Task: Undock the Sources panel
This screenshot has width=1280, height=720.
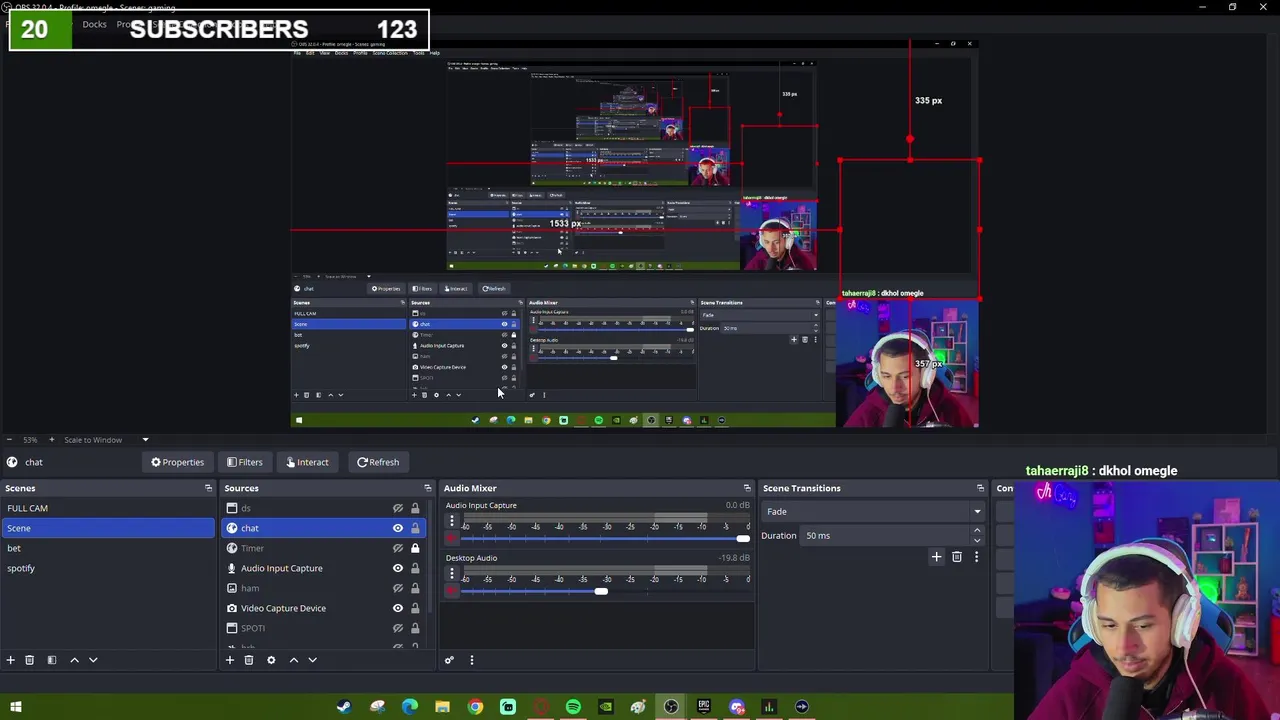Action: (427, 488)
